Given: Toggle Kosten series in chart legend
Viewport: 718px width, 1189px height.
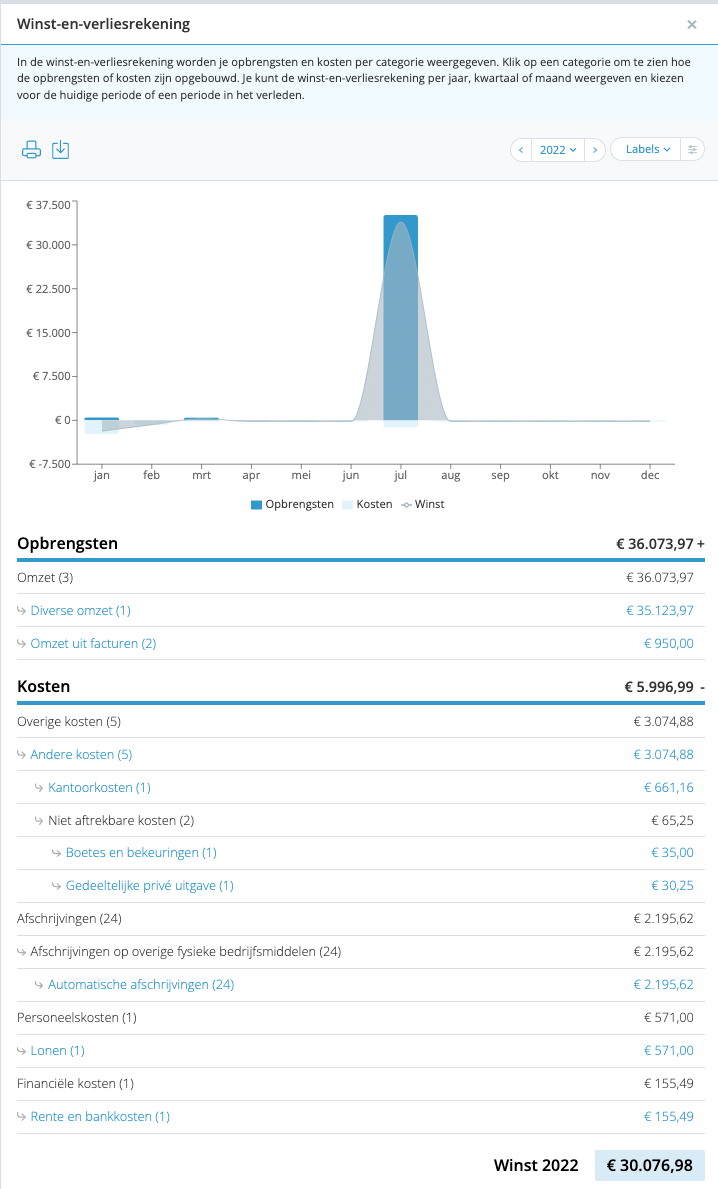Looking at the screenshot, I should [x=367, y=504].
